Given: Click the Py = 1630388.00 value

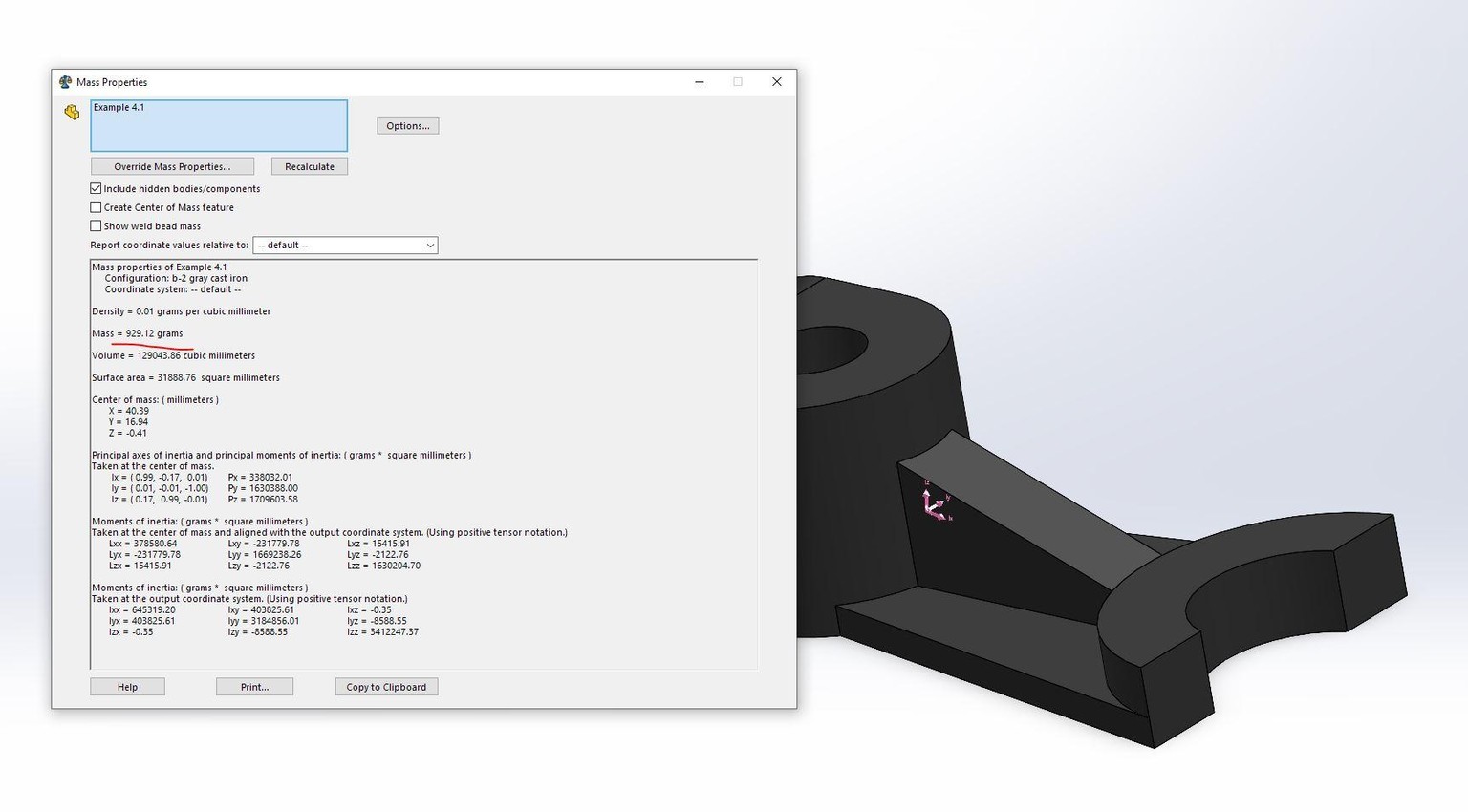Looking at the screenshot, I should [x=264, y=488].
